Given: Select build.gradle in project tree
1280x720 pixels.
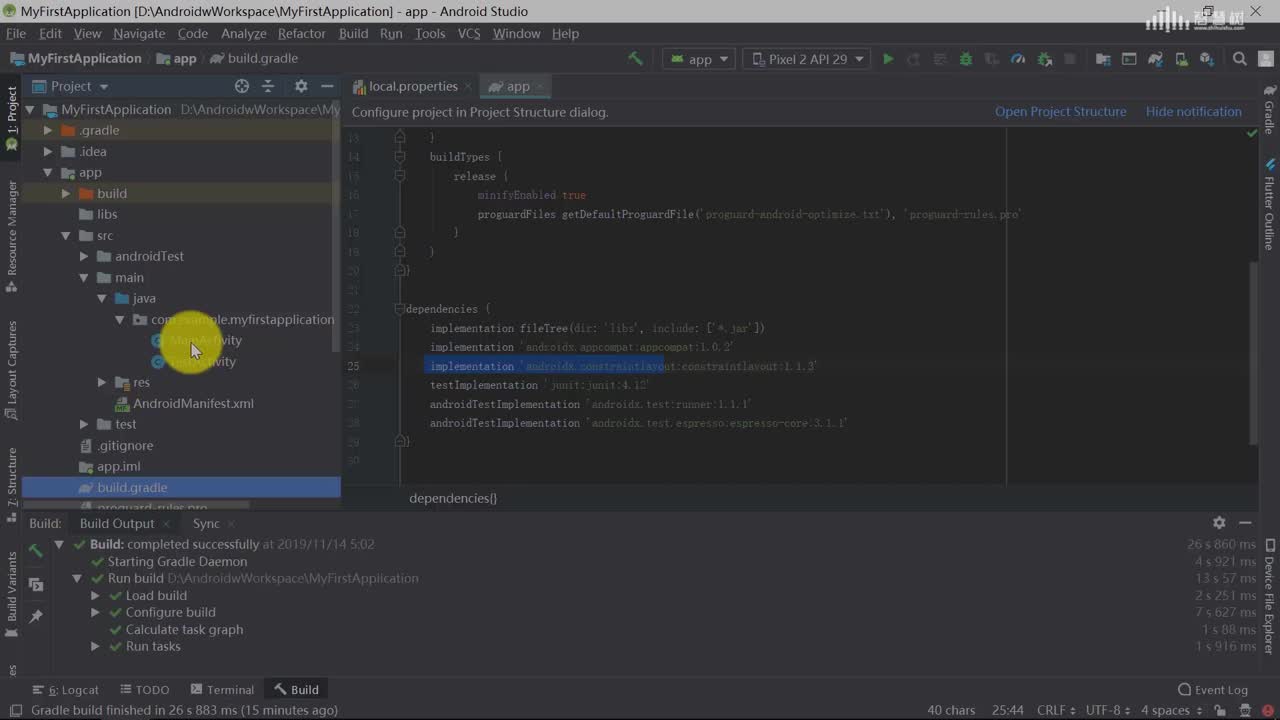Looking at the screenshot, I should pyautogui.click(x=132, y=487).
